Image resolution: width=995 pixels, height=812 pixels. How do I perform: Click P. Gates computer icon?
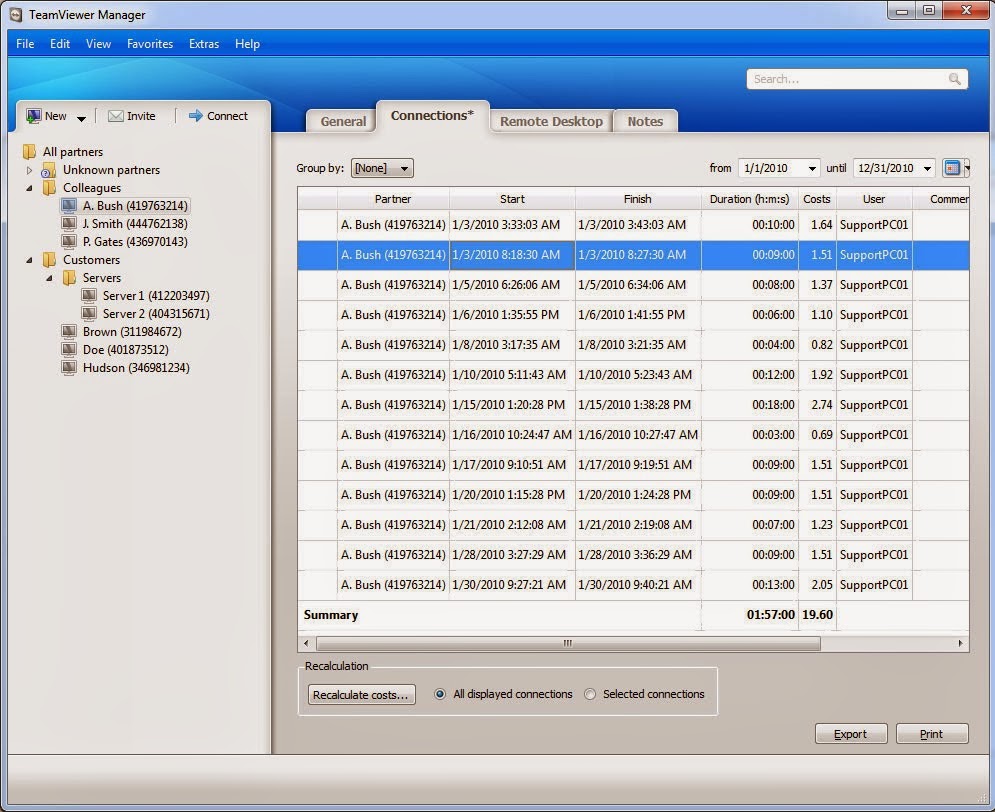pyautogui.click(x=69, y=242)
